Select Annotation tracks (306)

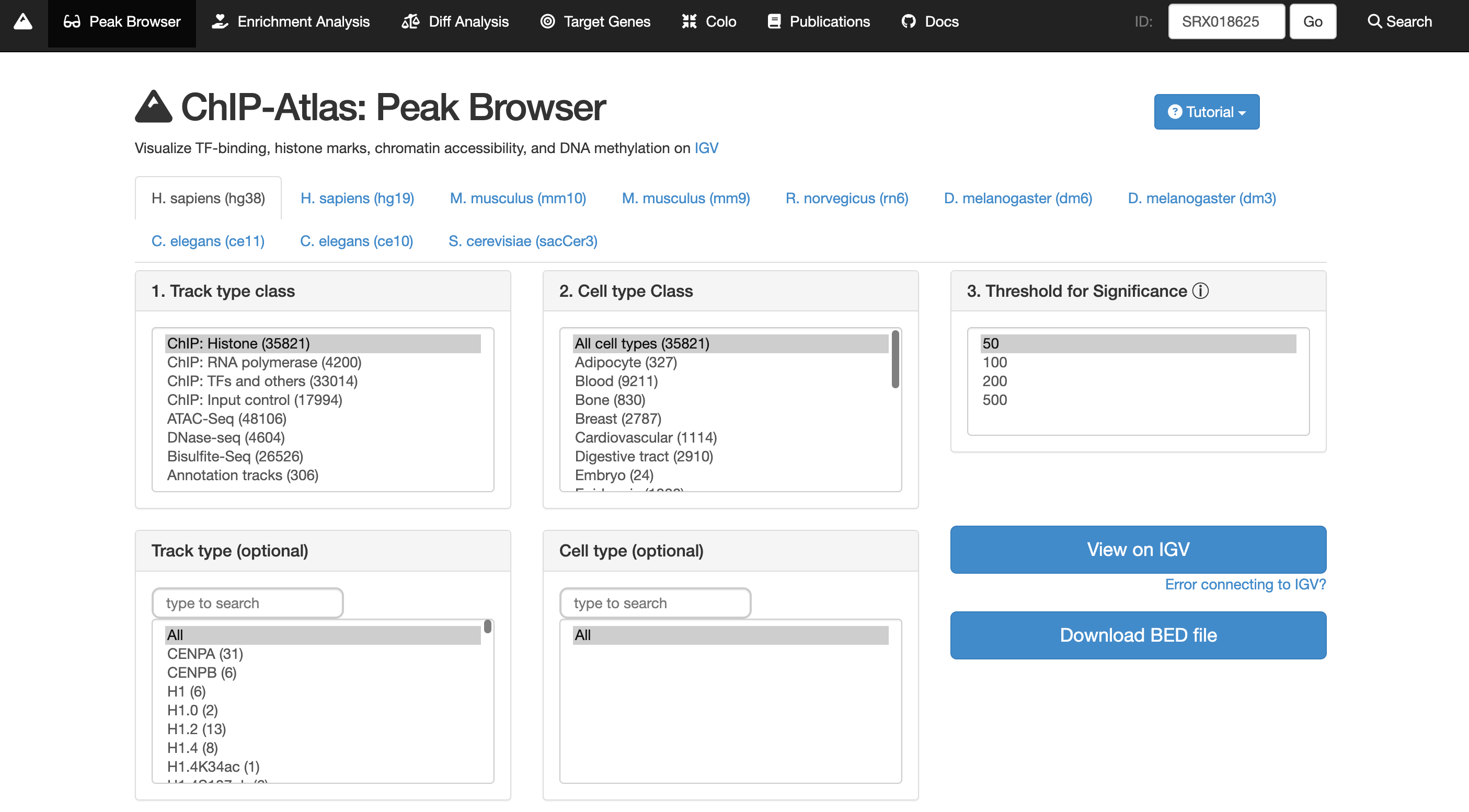click(323, 475)
